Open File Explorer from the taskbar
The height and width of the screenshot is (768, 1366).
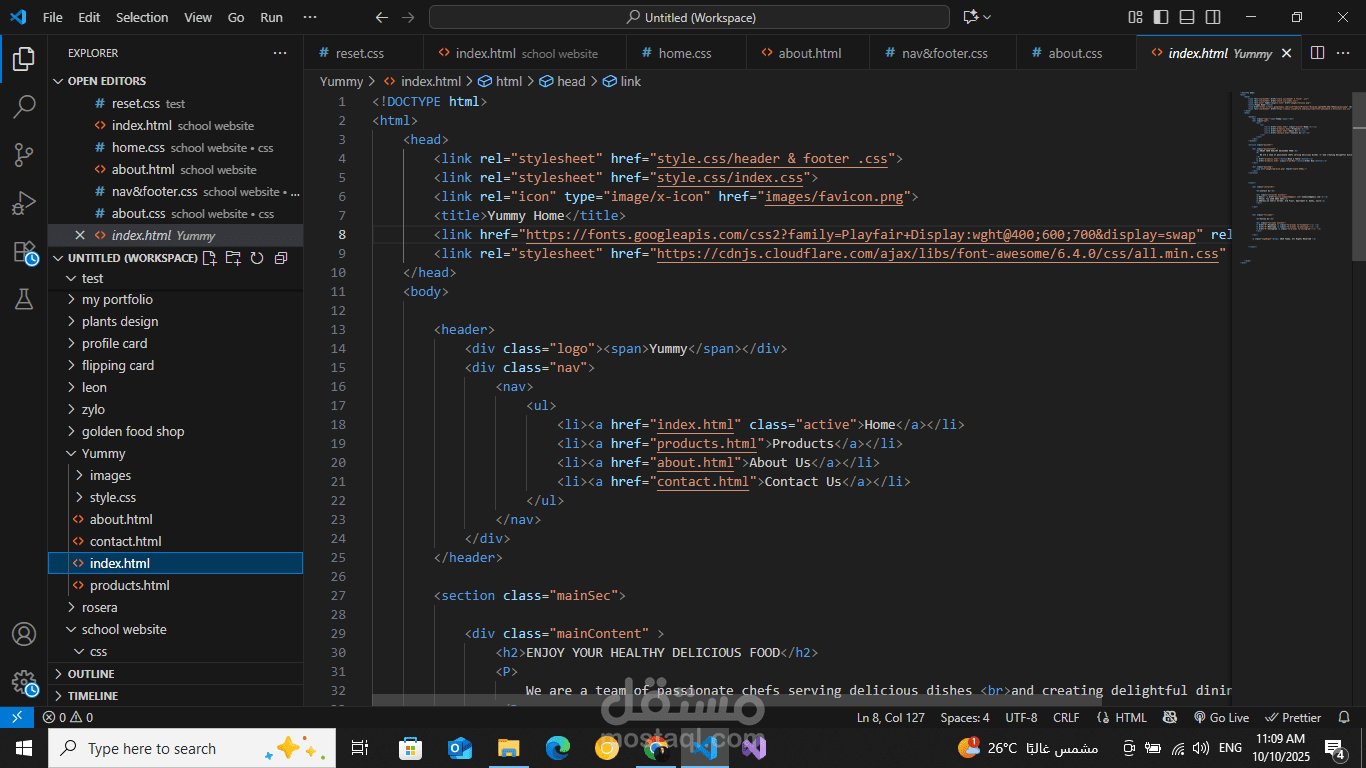[509, 748]
